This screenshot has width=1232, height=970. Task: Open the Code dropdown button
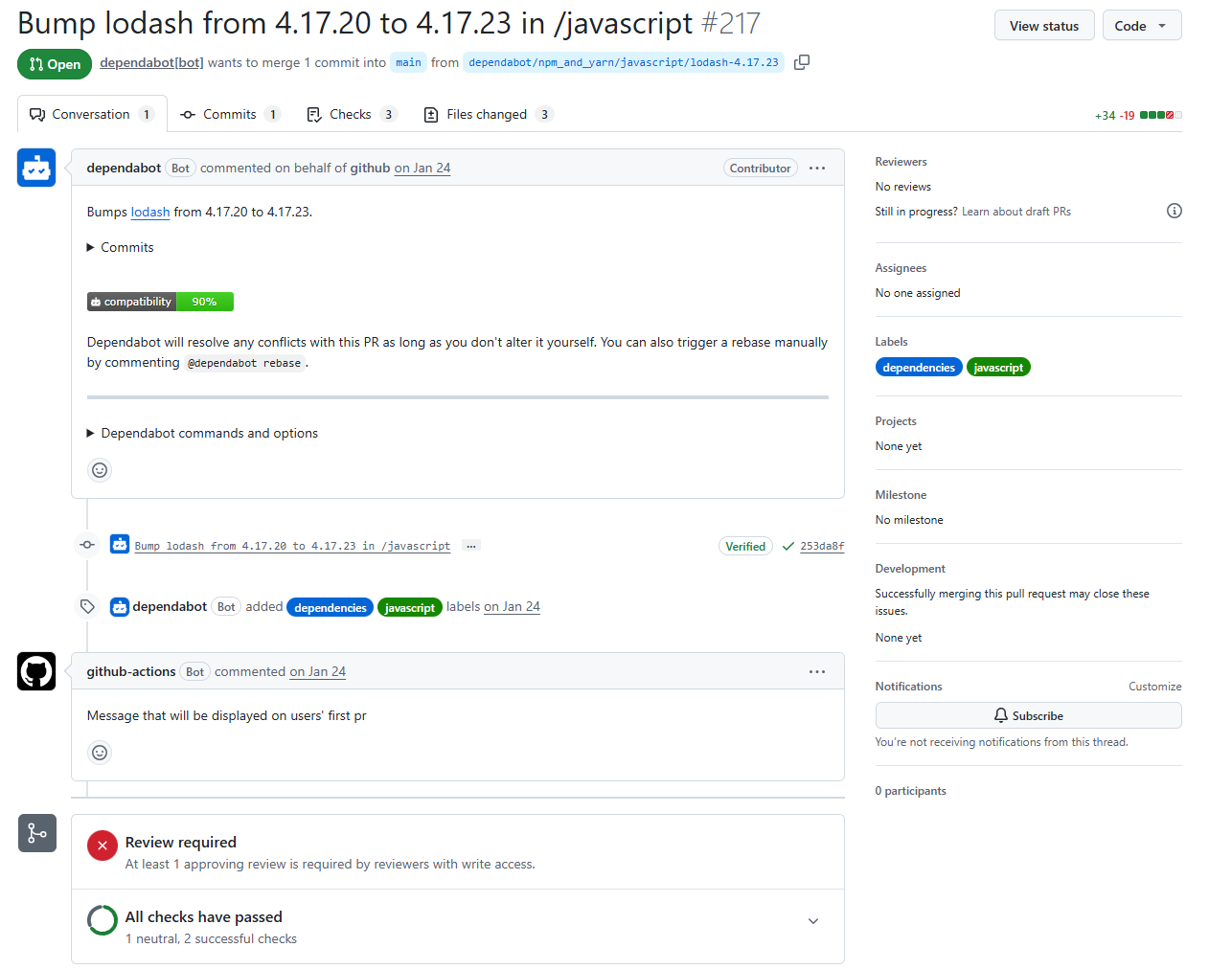[1142, 26]
